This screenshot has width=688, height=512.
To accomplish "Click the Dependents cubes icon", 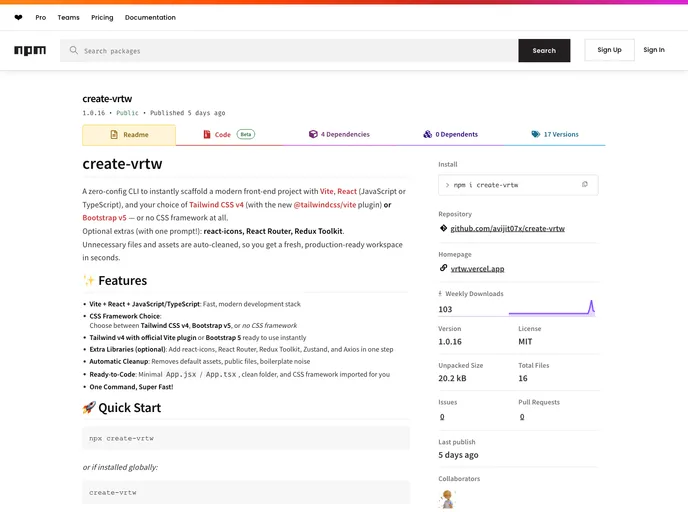I will coord(427,134).
